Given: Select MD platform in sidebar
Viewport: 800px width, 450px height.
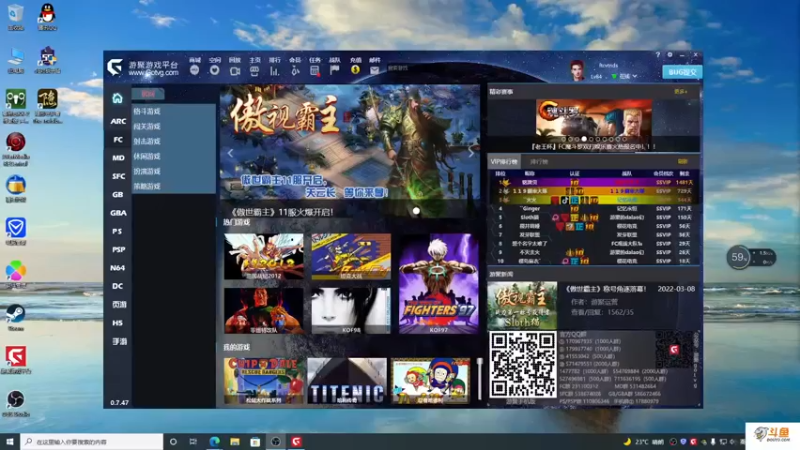Looking at the screenshot, I should coord(118,158).
